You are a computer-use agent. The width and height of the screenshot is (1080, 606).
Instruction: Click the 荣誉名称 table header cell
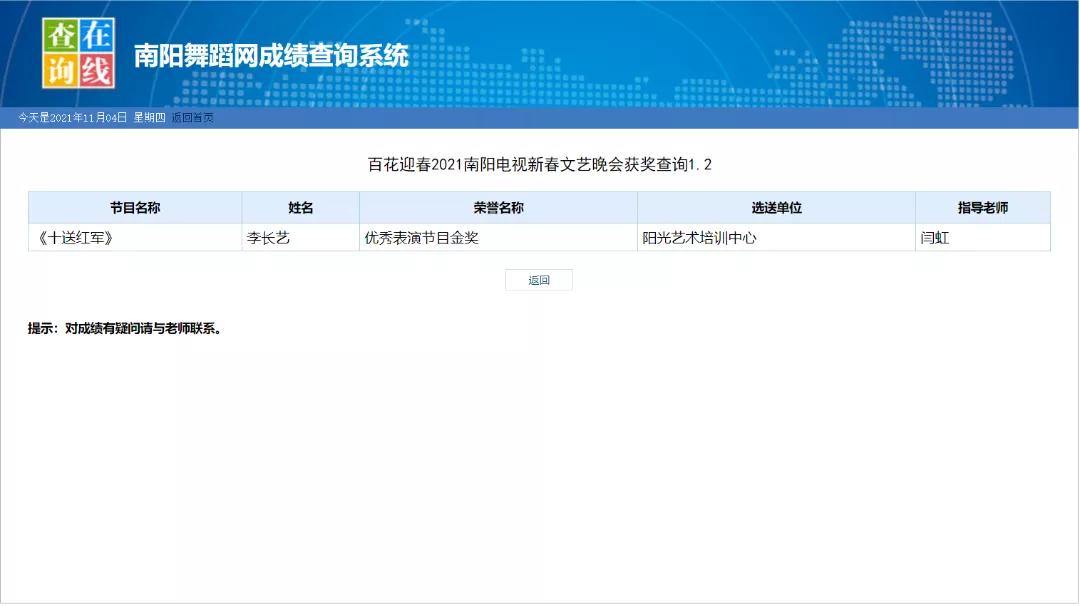point(498,207)
